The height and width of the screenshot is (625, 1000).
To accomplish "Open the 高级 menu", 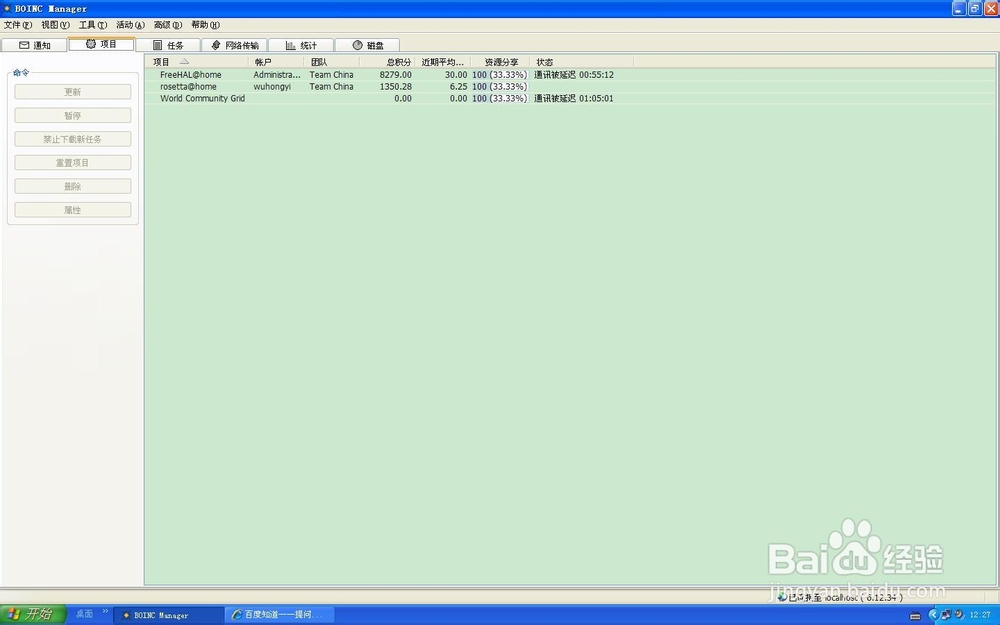I will 168,25.
